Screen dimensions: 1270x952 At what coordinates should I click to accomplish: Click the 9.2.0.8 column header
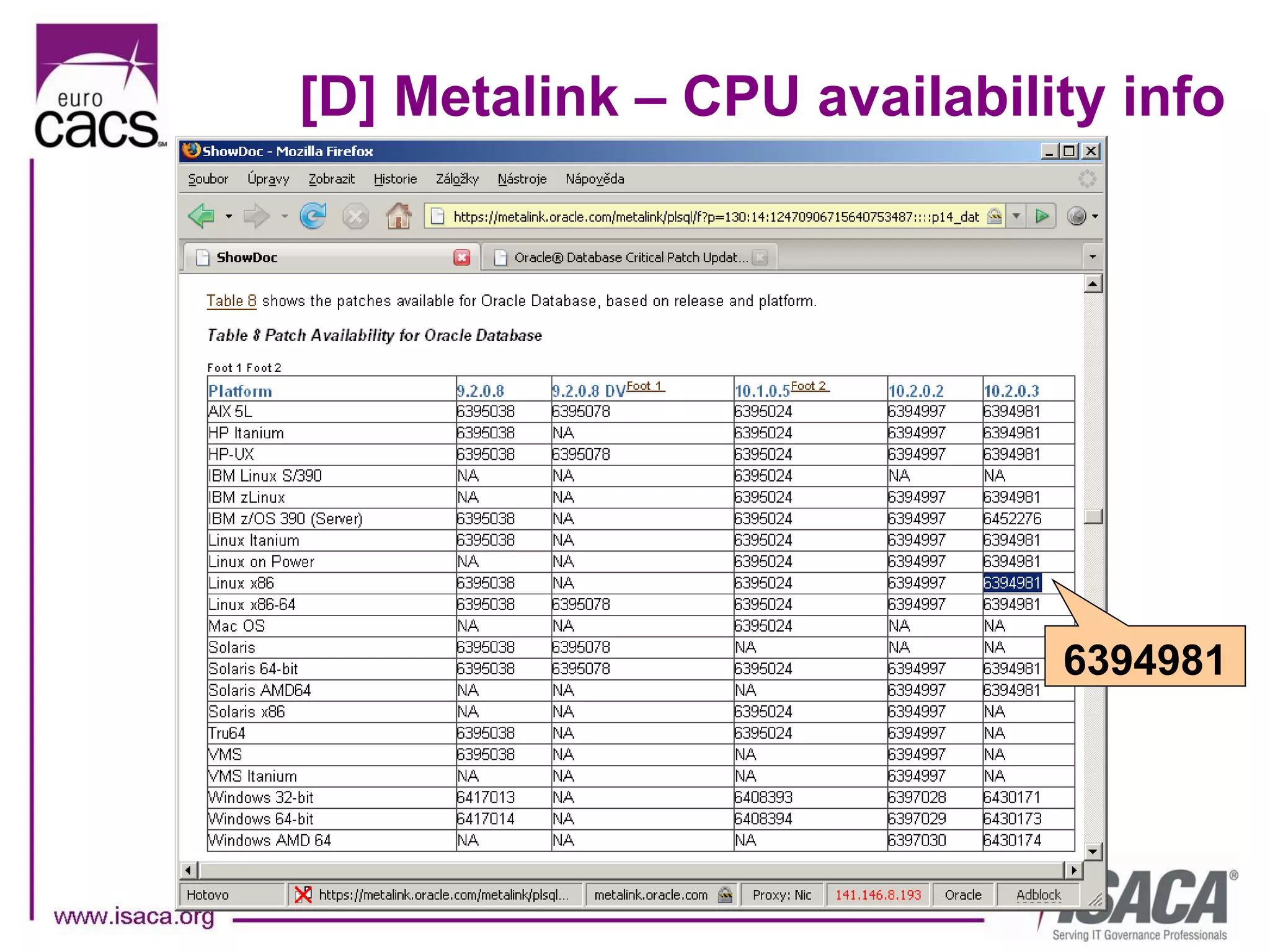pyautogui.click(x=480, y=391)
